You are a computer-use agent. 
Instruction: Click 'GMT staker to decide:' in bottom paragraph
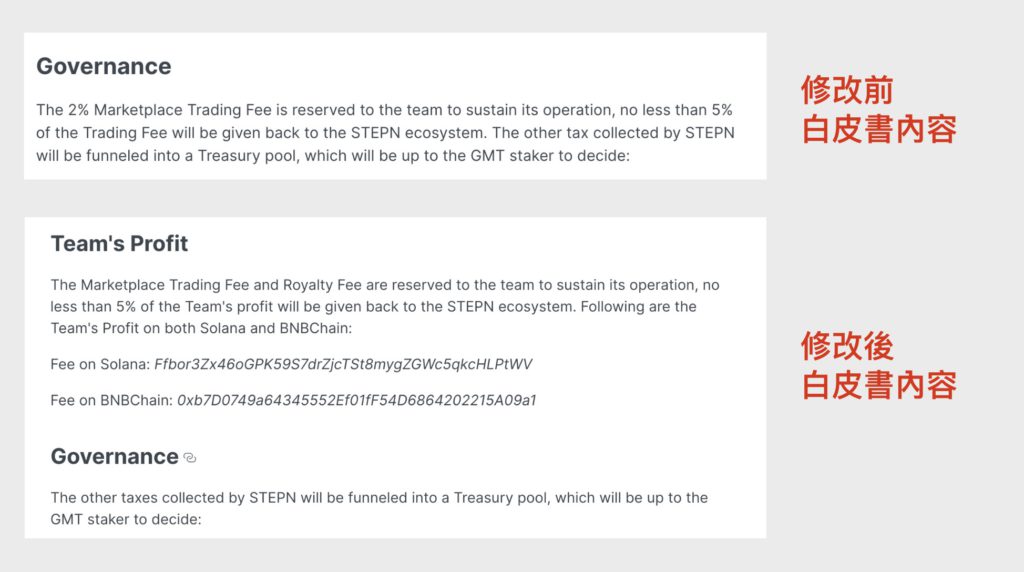coord(126,520)
